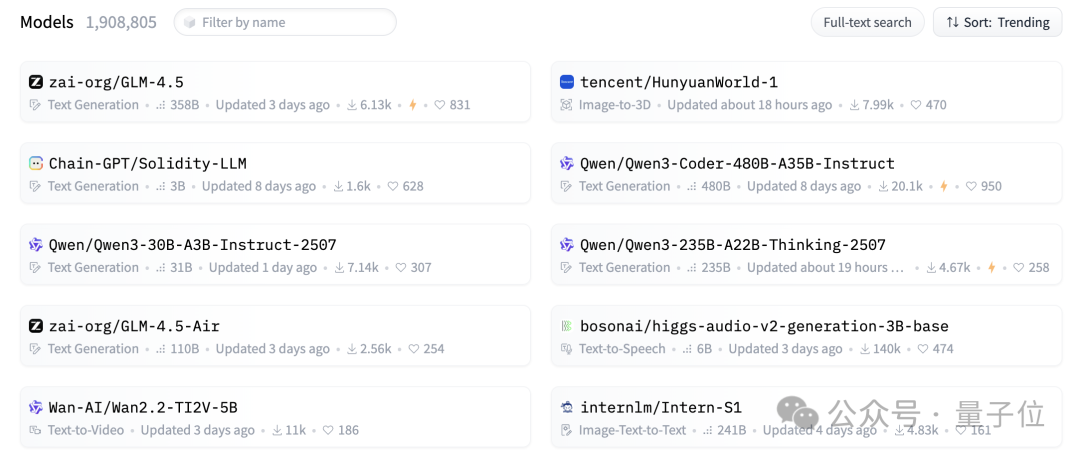This screenshot has height=458, width=1080.
Task: Click the zai-org avatar beside GLM-4.5-Air
Action: pos(36,326)
